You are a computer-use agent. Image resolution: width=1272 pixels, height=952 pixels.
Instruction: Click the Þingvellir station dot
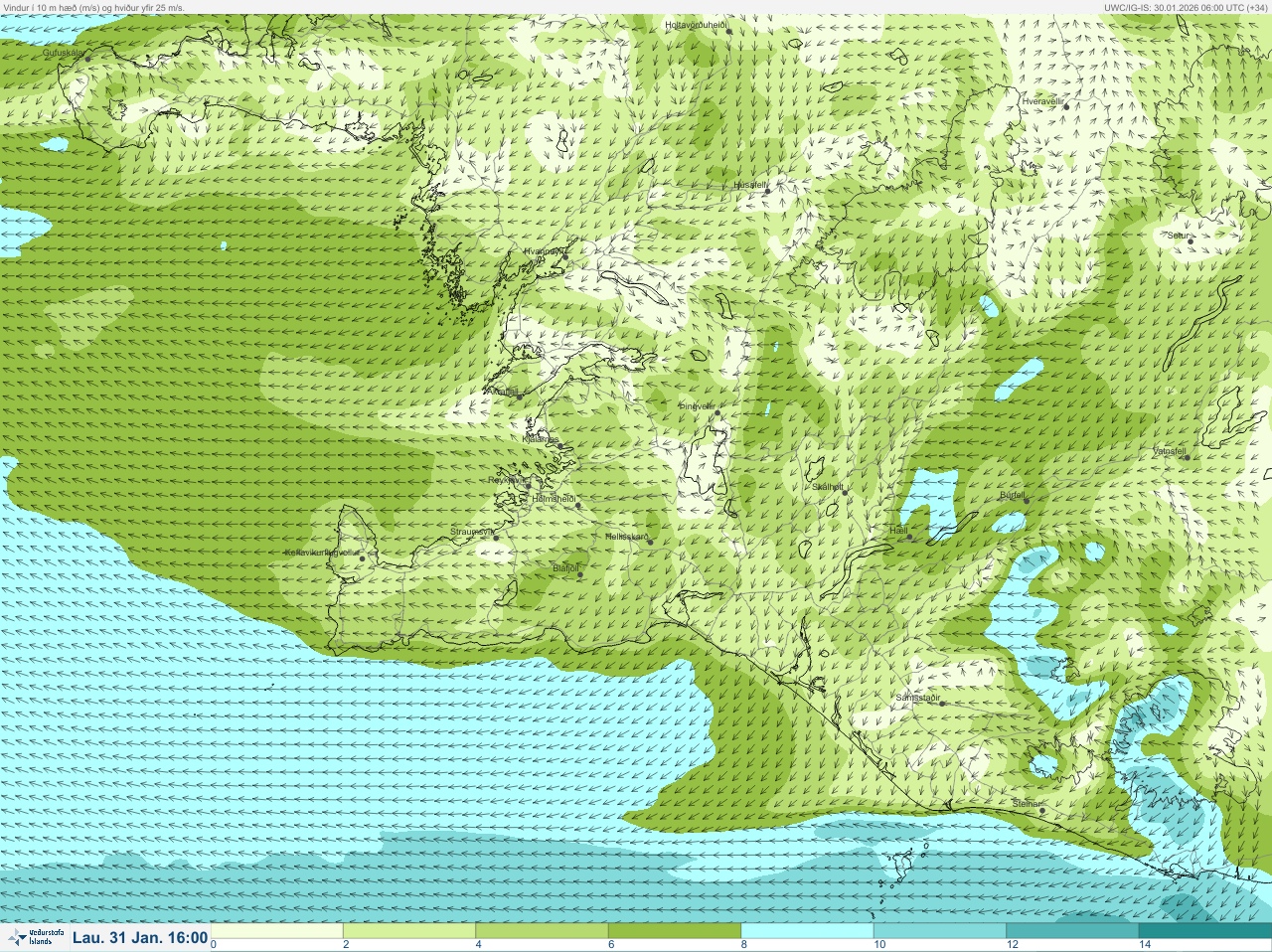pyautogui.click(x=716, y=412)
